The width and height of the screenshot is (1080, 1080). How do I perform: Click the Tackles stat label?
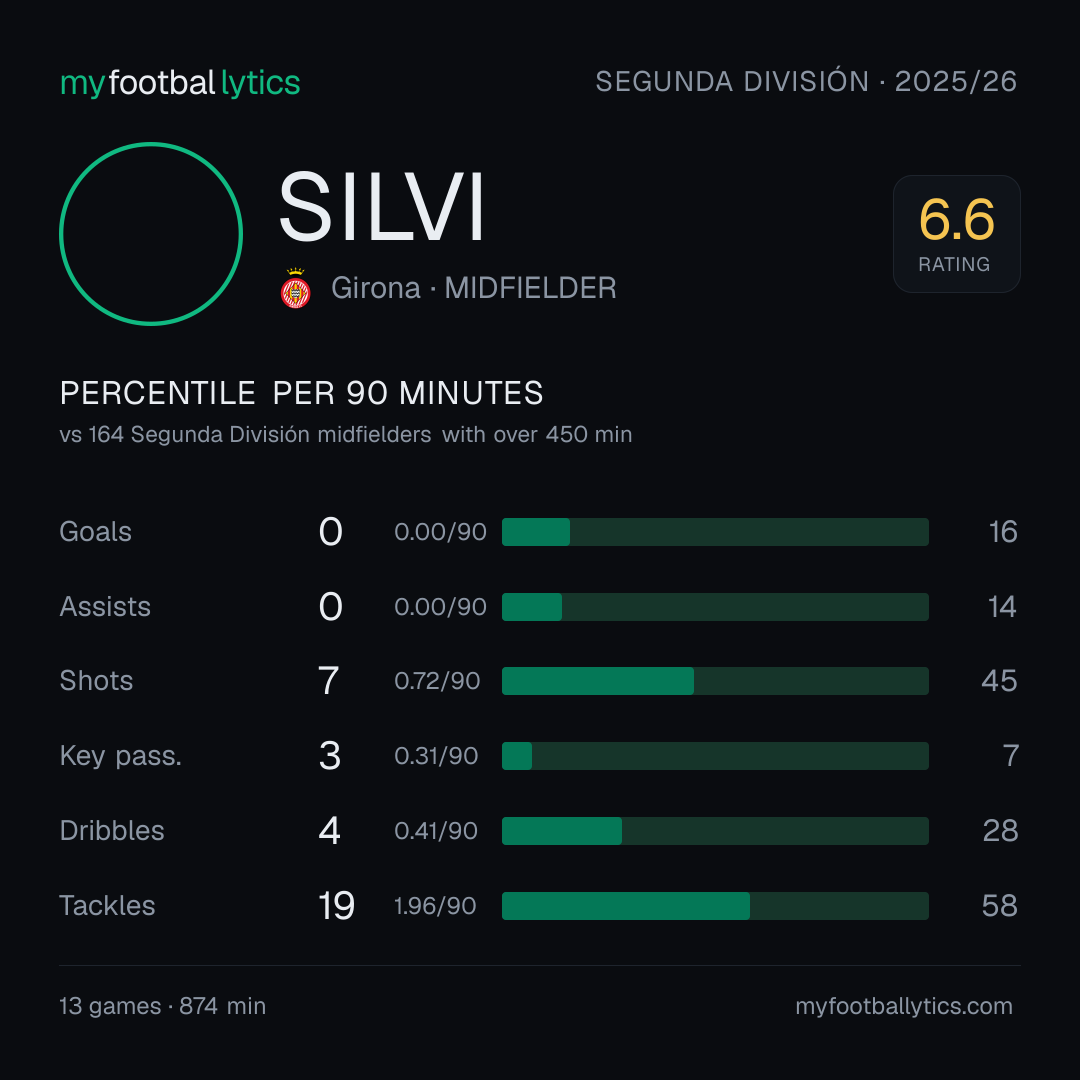click(107, 906)
